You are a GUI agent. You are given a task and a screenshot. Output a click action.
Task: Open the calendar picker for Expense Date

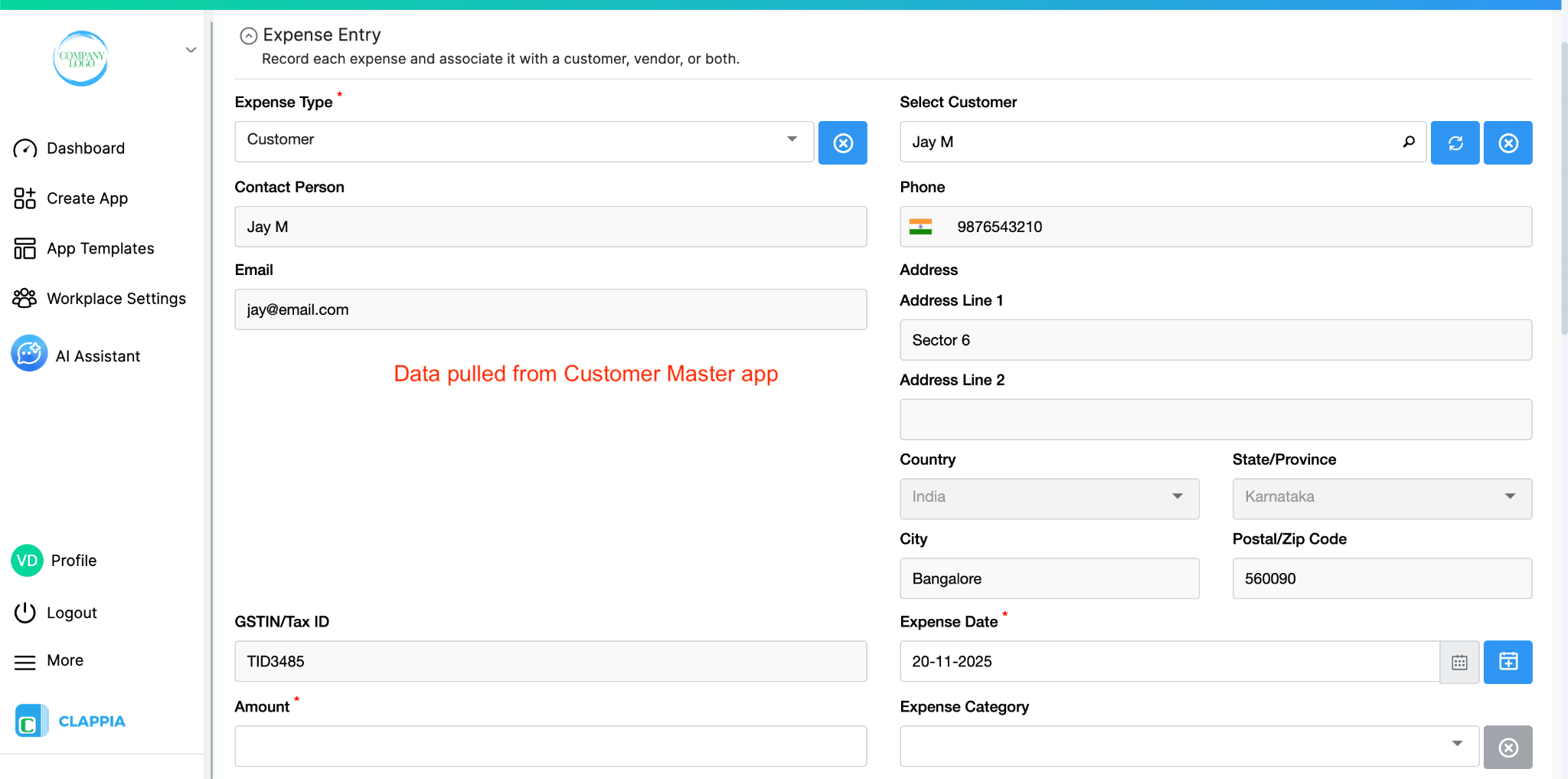pos(1459,662)
